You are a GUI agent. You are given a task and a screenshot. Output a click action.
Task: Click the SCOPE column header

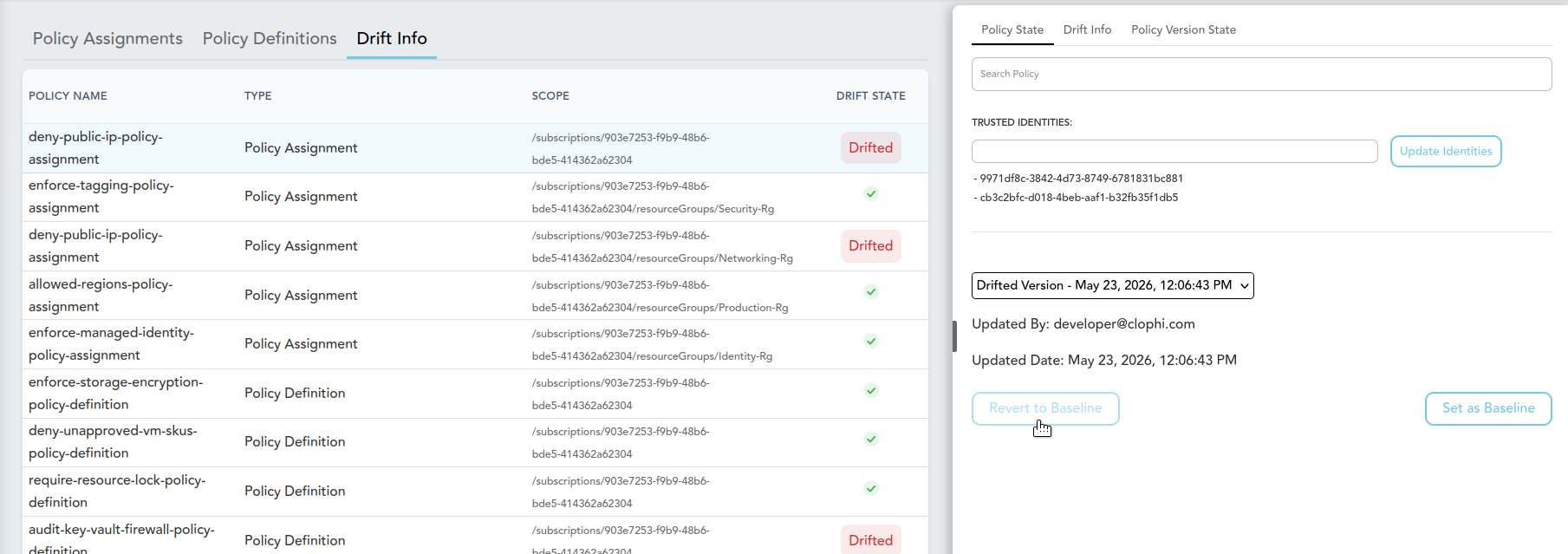tap(550, 96)
